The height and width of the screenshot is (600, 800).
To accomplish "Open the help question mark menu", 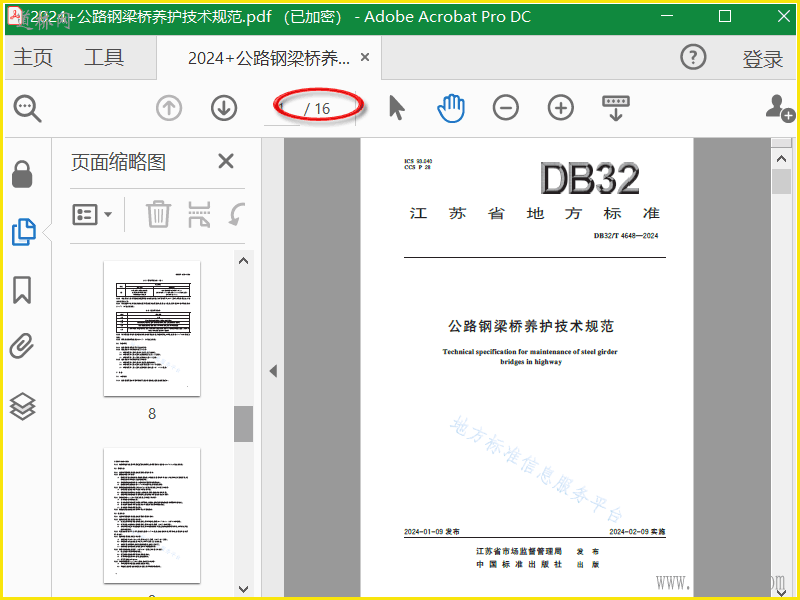I will coord(693,57).
